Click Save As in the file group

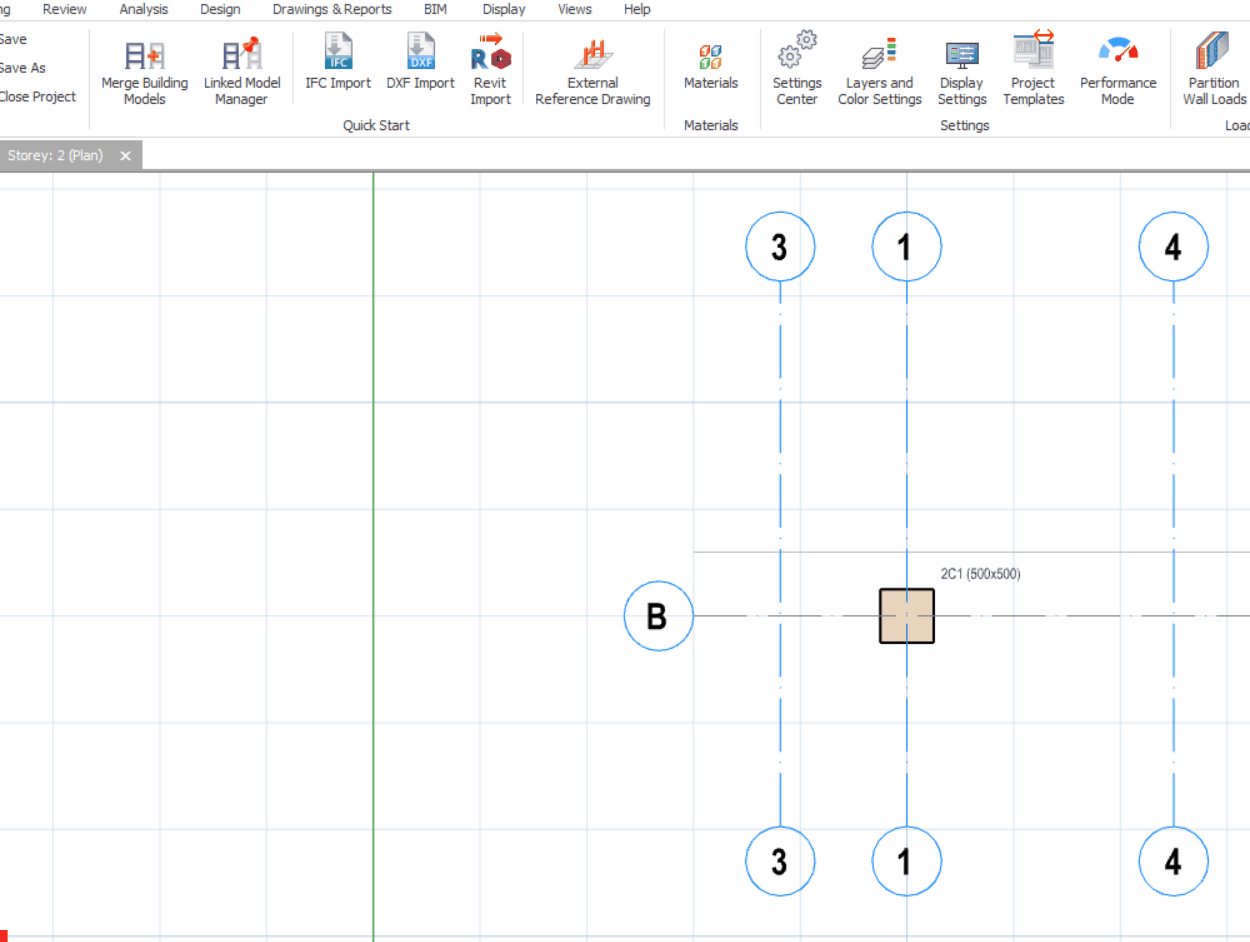(x=22, y=68)
